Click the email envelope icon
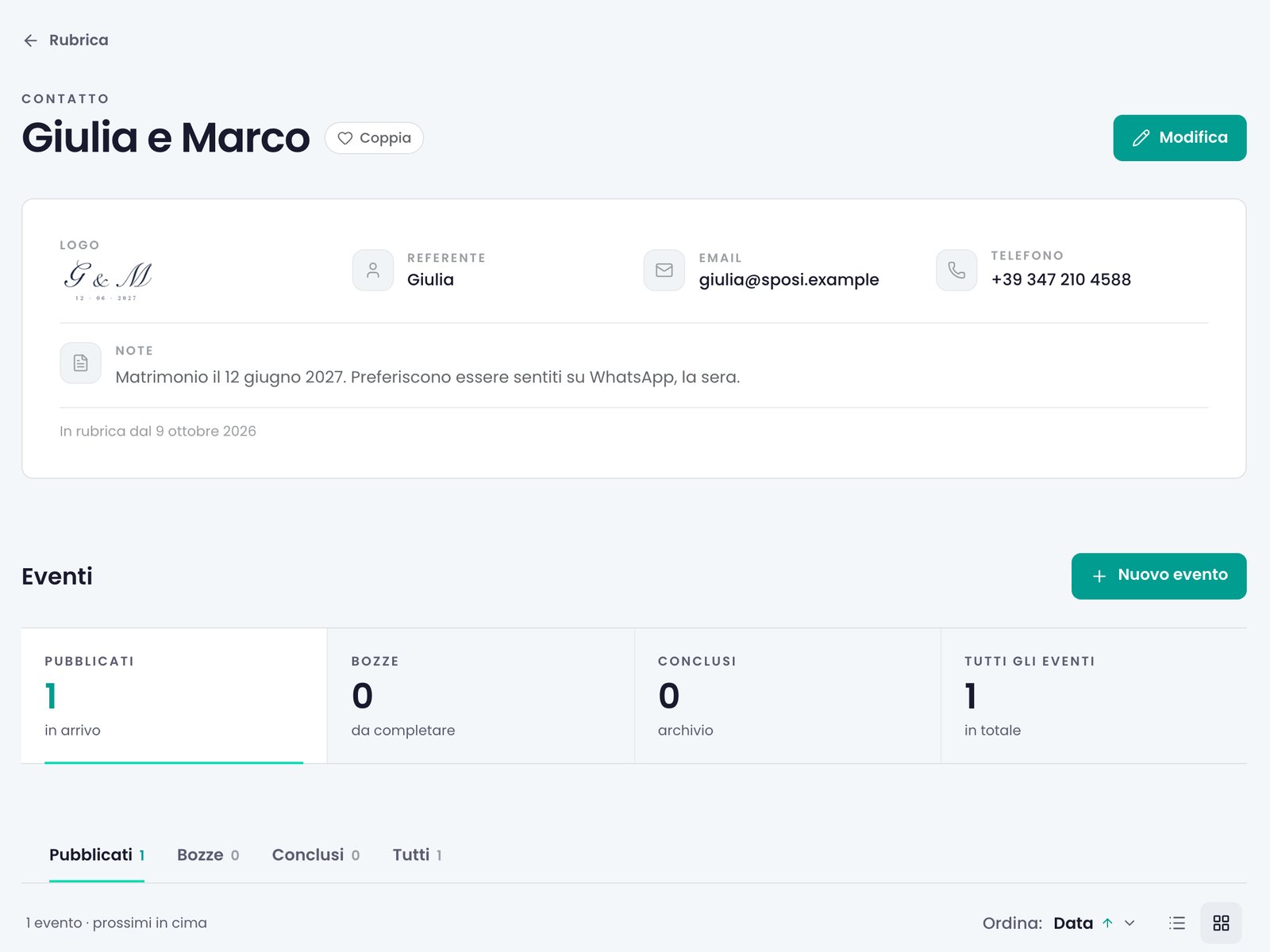The height and width of the screenshot is (952, 1270). 664,271
